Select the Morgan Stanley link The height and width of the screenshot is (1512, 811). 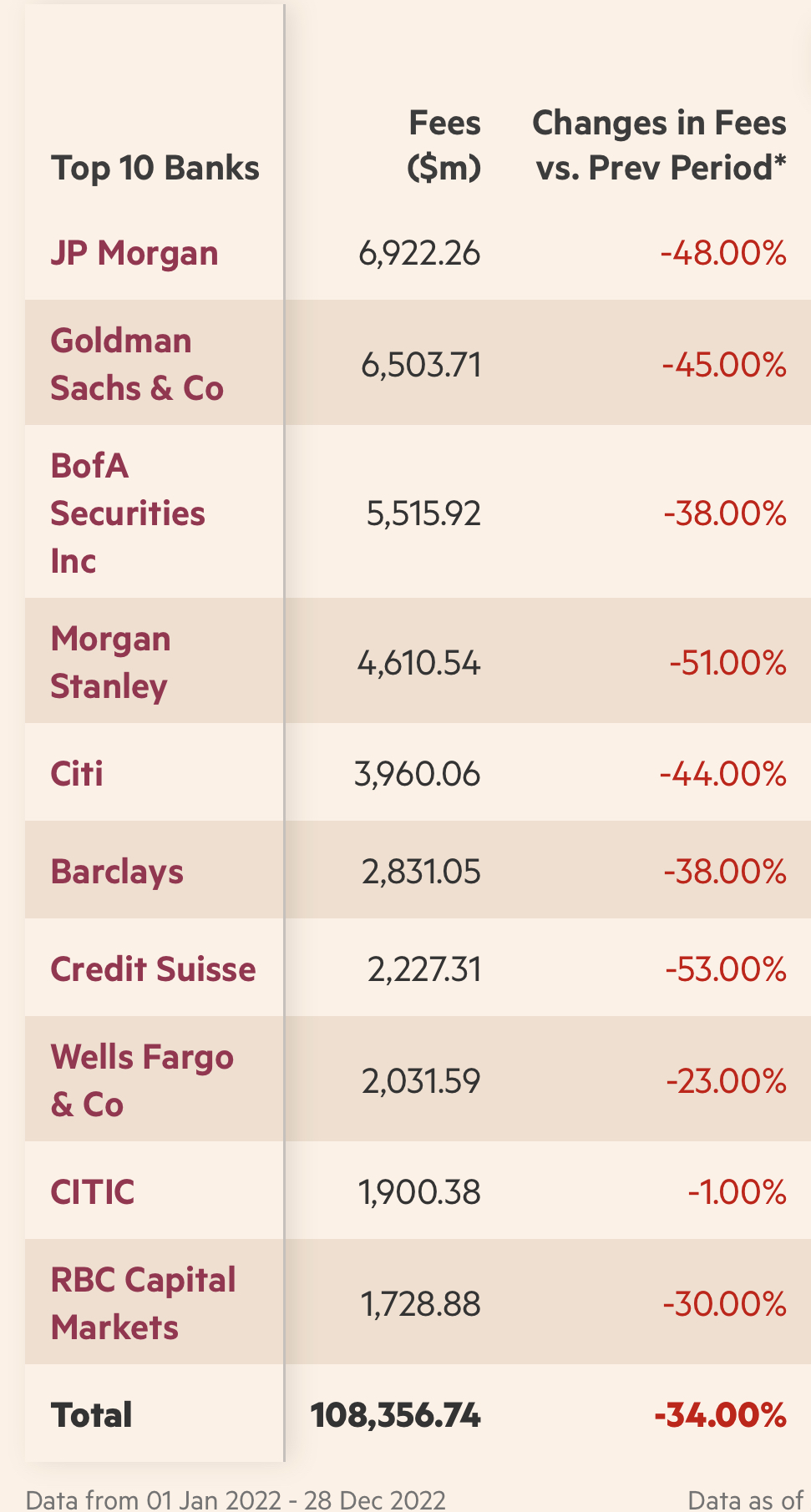[110, 662]
